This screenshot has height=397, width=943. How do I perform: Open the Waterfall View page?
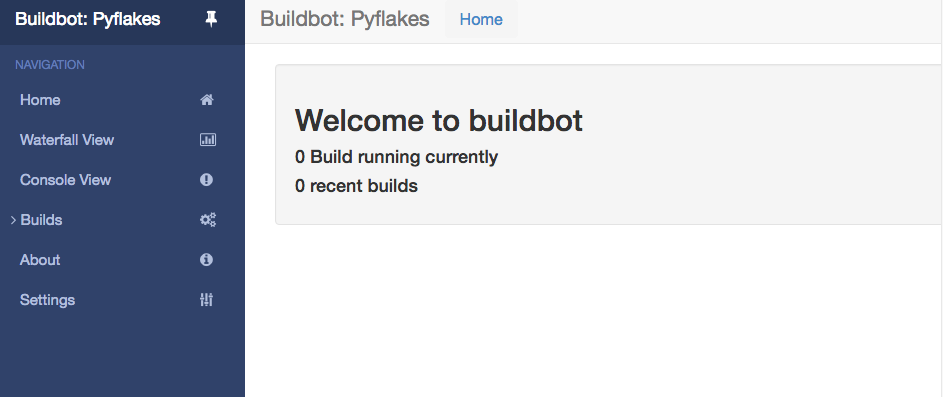[x=67, y=140]
